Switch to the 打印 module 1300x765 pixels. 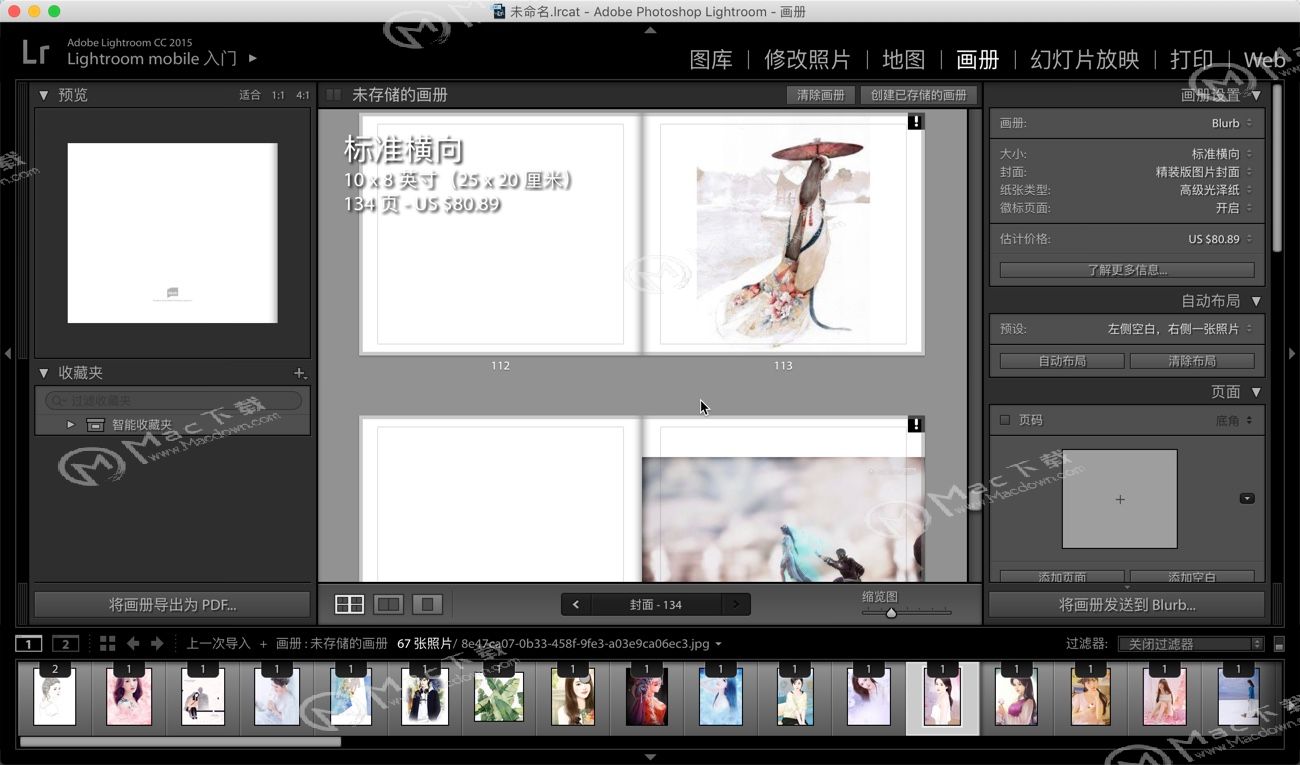(x=1191, y=59)
